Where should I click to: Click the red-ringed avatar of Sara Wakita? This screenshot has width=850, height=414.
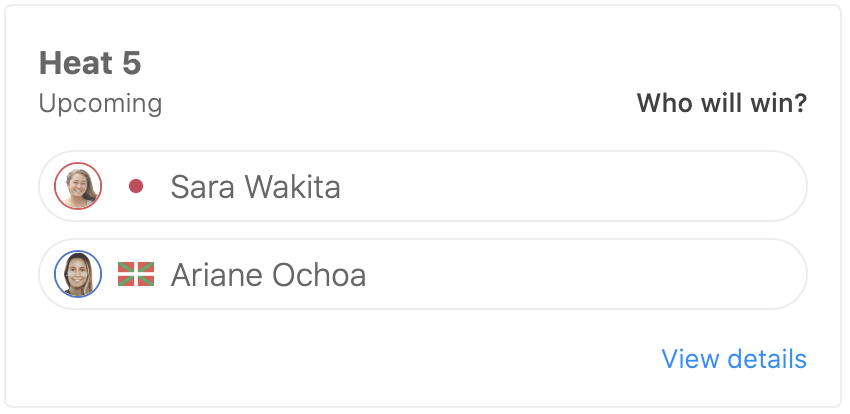pyautogui.click(x=78, y=186)
